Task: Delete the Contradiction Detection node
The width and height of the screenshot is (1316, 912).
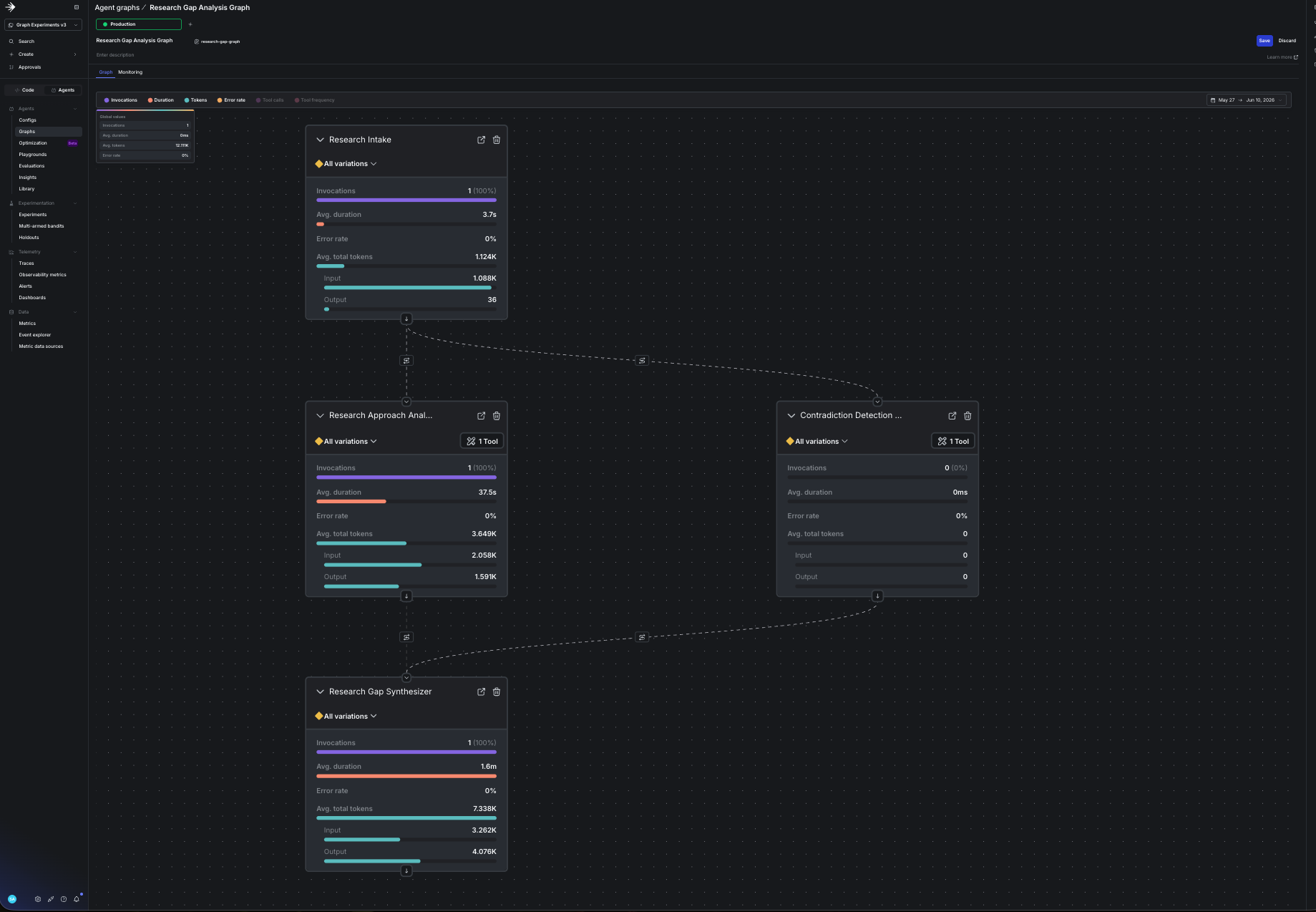Action: point(967,415)
